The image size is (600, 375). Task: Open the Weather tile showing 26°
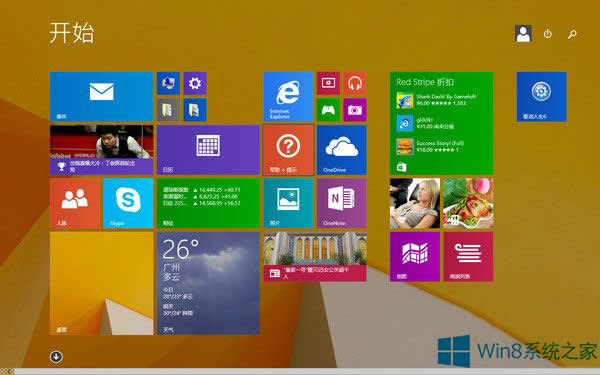tap(208, 283)
